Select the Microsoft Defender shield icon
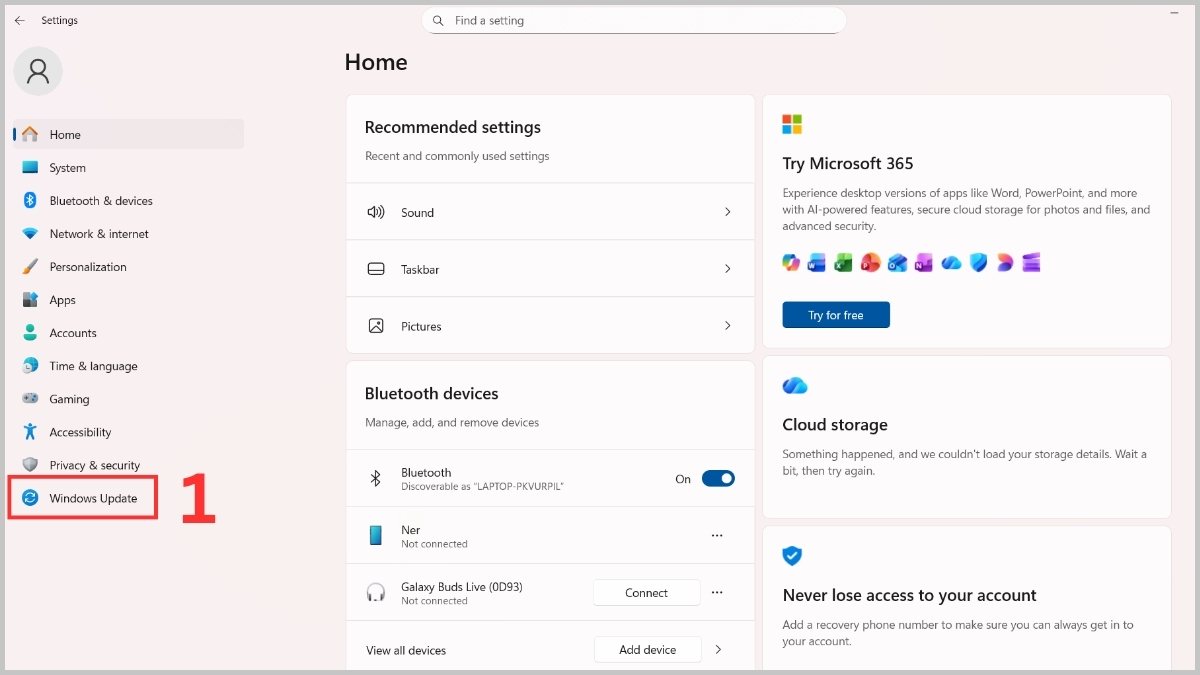 click(x=978, y=262)
